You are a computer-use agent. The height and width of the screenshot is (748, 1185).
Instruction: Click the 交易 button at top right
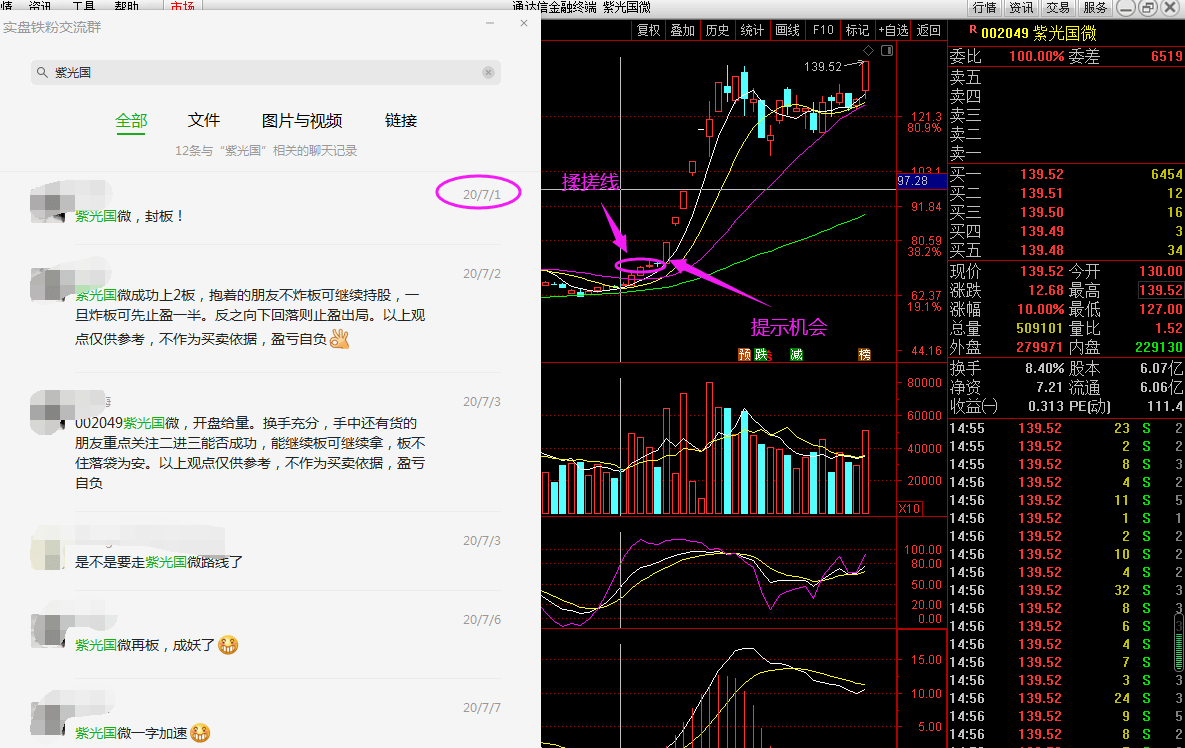tap(1058, 7)
